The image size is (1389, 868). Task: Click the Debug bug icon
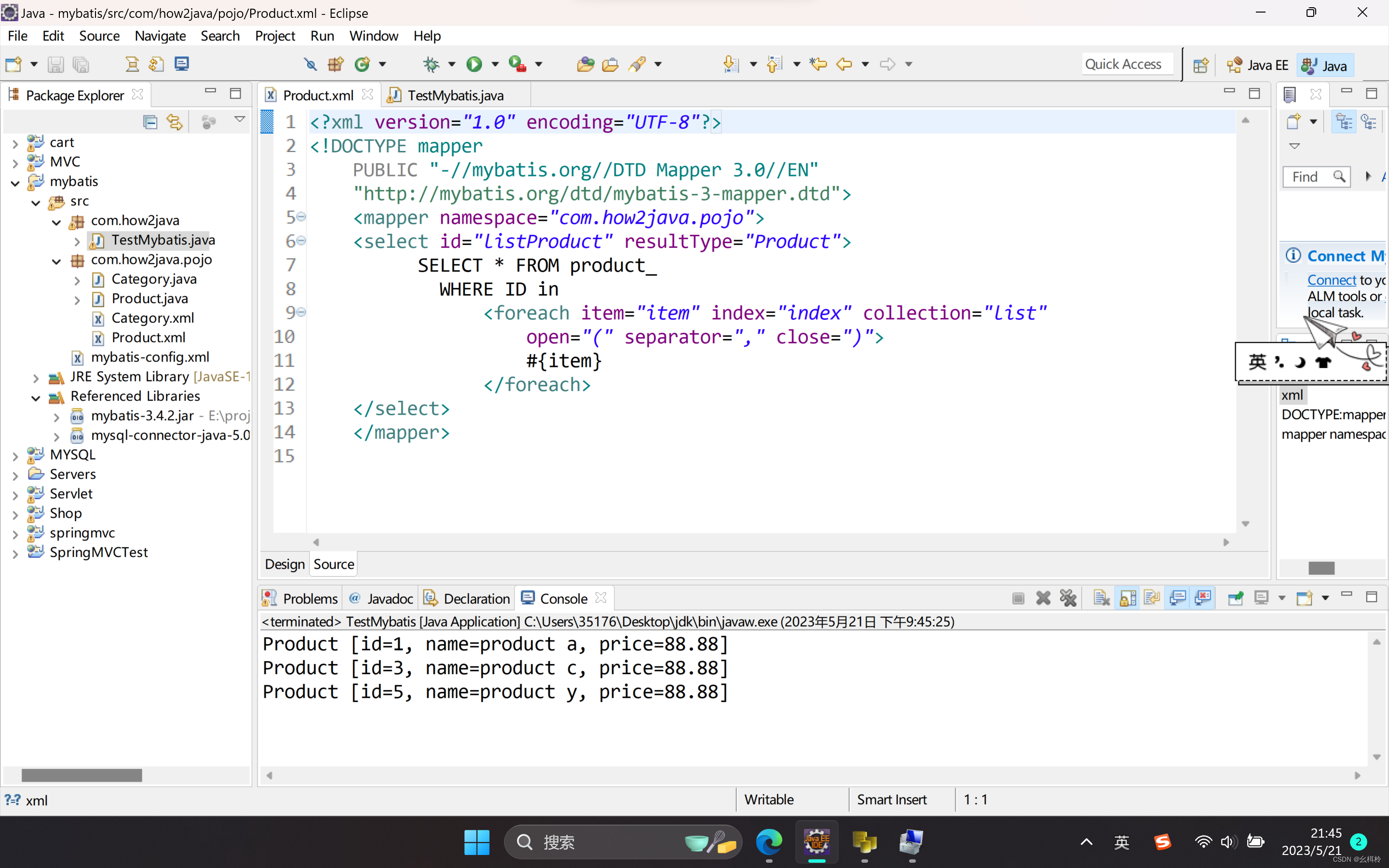tap(431, 64)
